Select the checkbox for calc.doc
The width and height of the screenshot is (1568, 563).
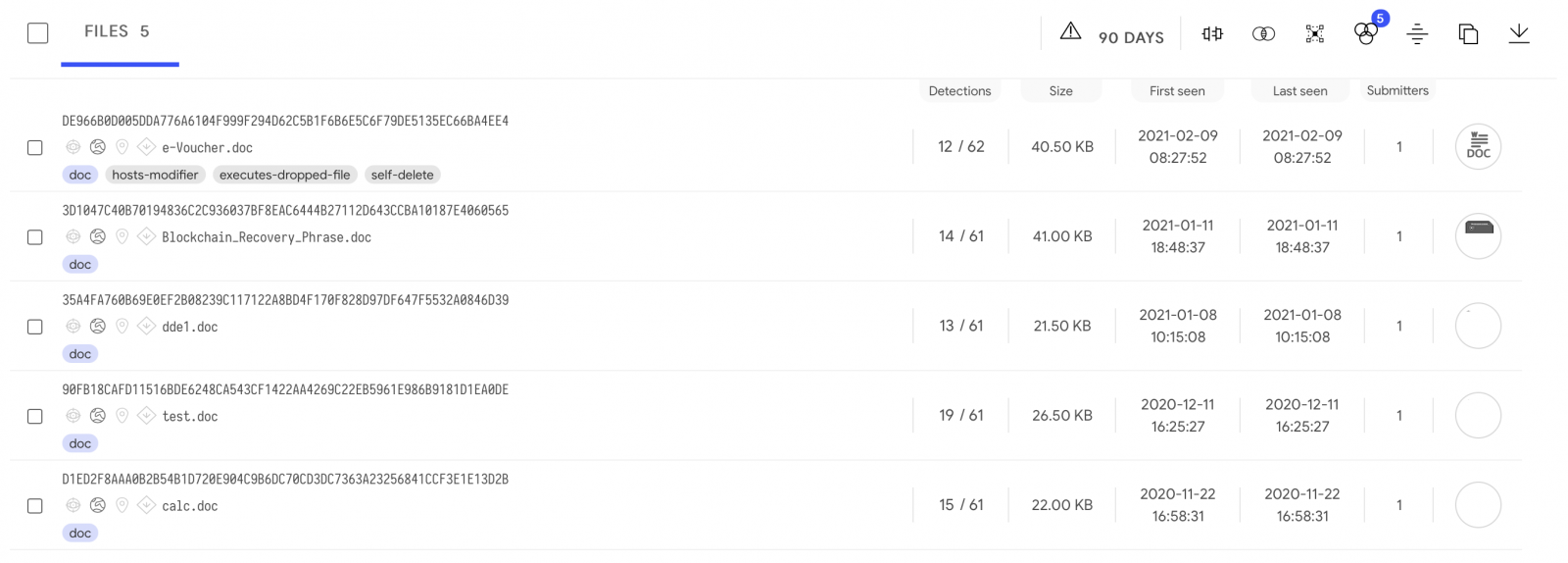35,506
